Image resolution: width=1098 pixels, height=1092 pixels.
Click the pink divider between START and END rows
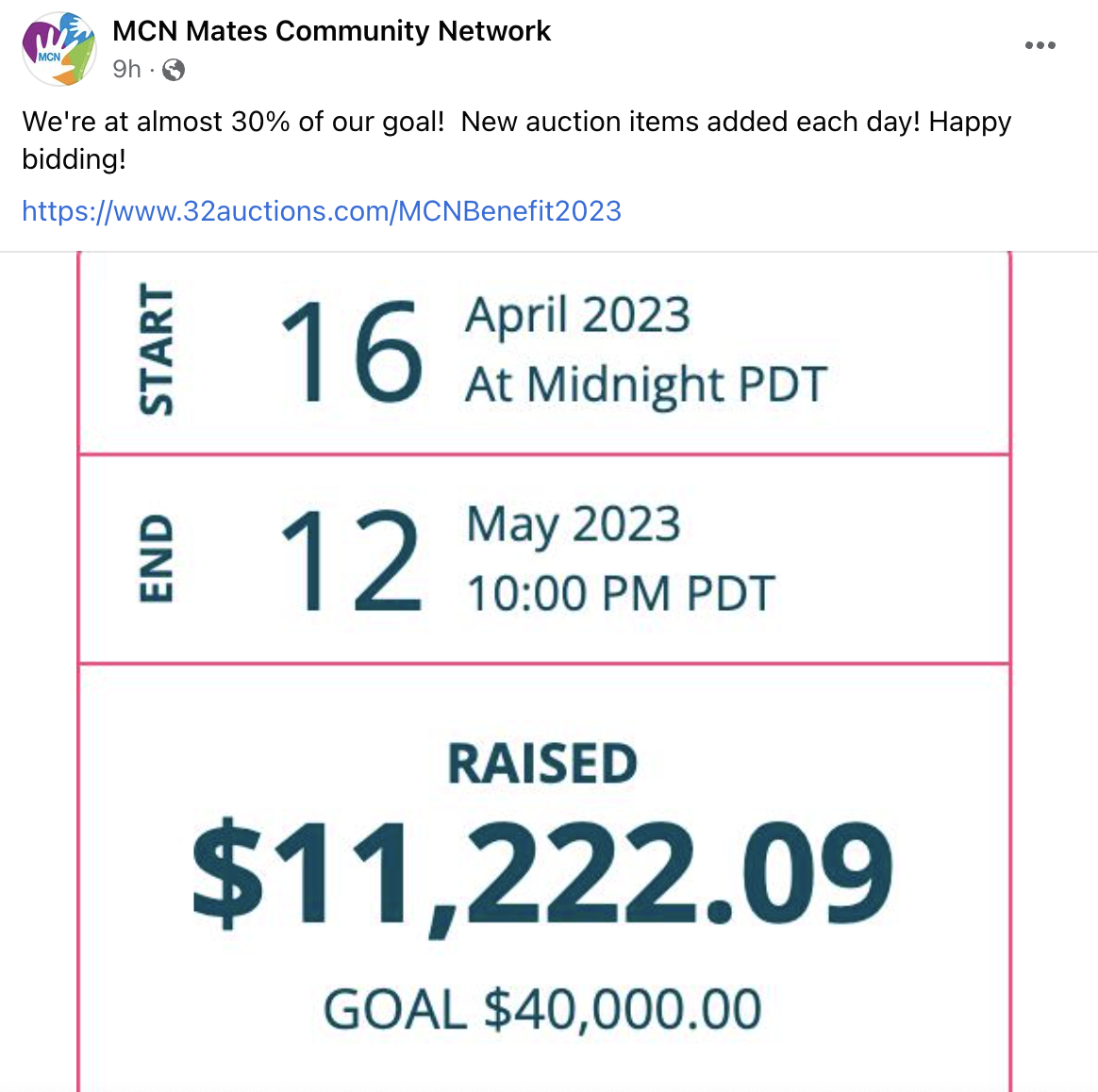click(544, 455)
